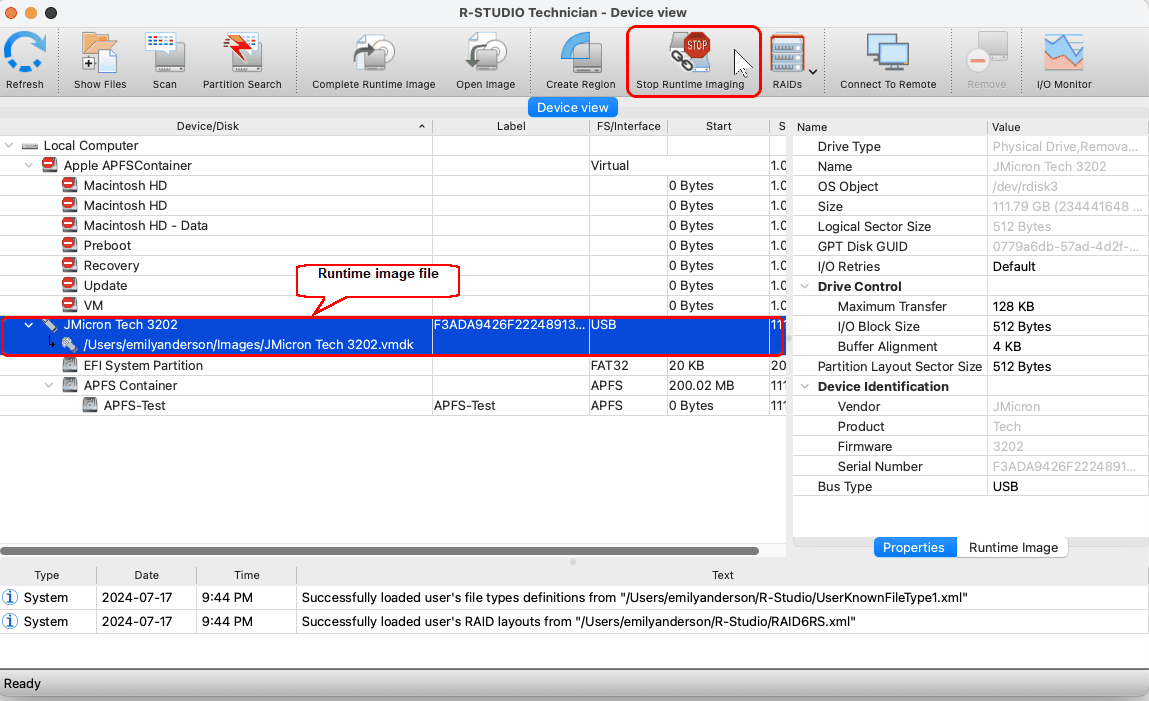The image size is (1149, 701).
Task: Select the Recovery volume icon
Action: tap(70, 265)
